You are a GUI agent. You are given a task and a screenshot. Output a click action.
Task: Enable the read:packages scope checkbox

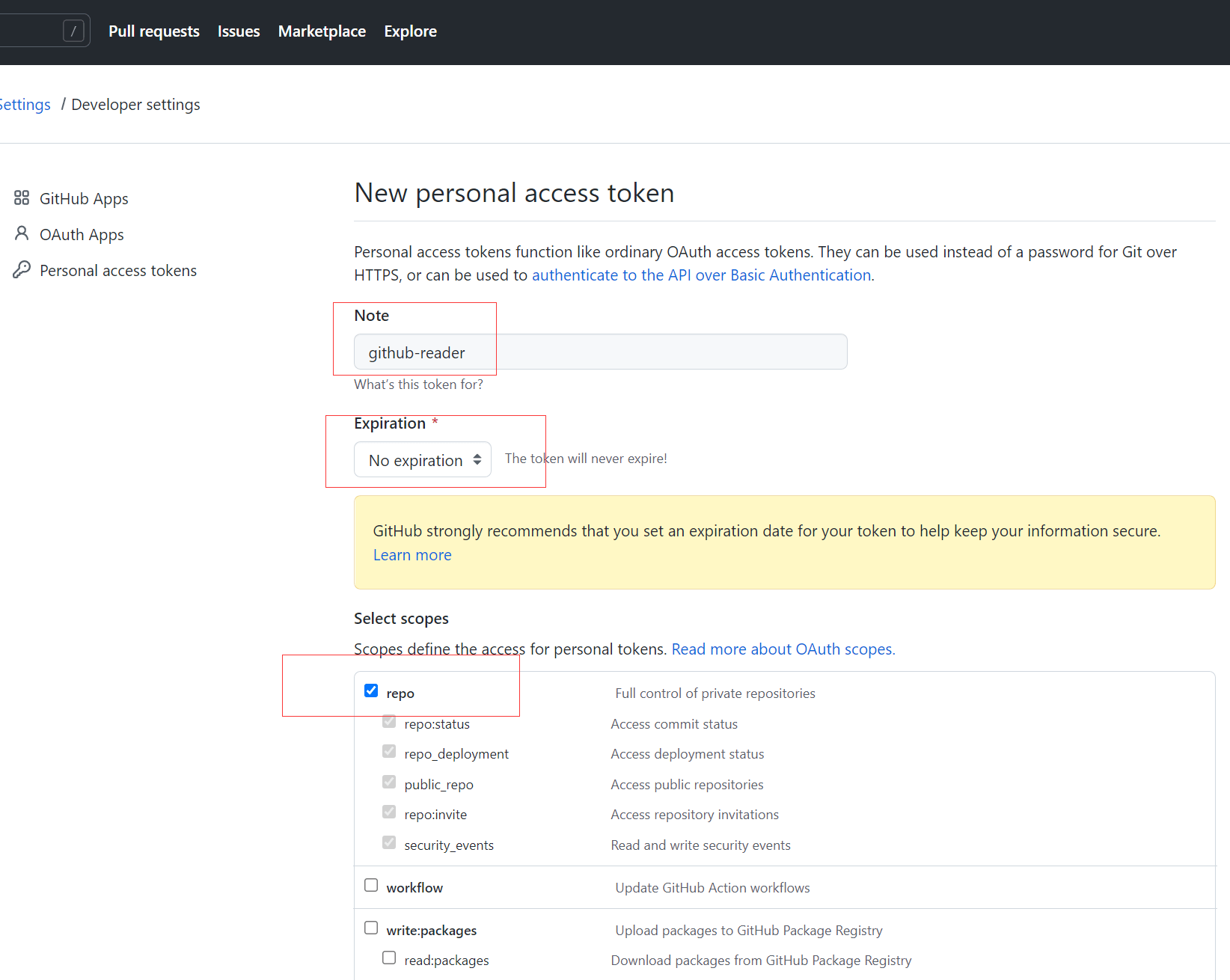[389, 958]
